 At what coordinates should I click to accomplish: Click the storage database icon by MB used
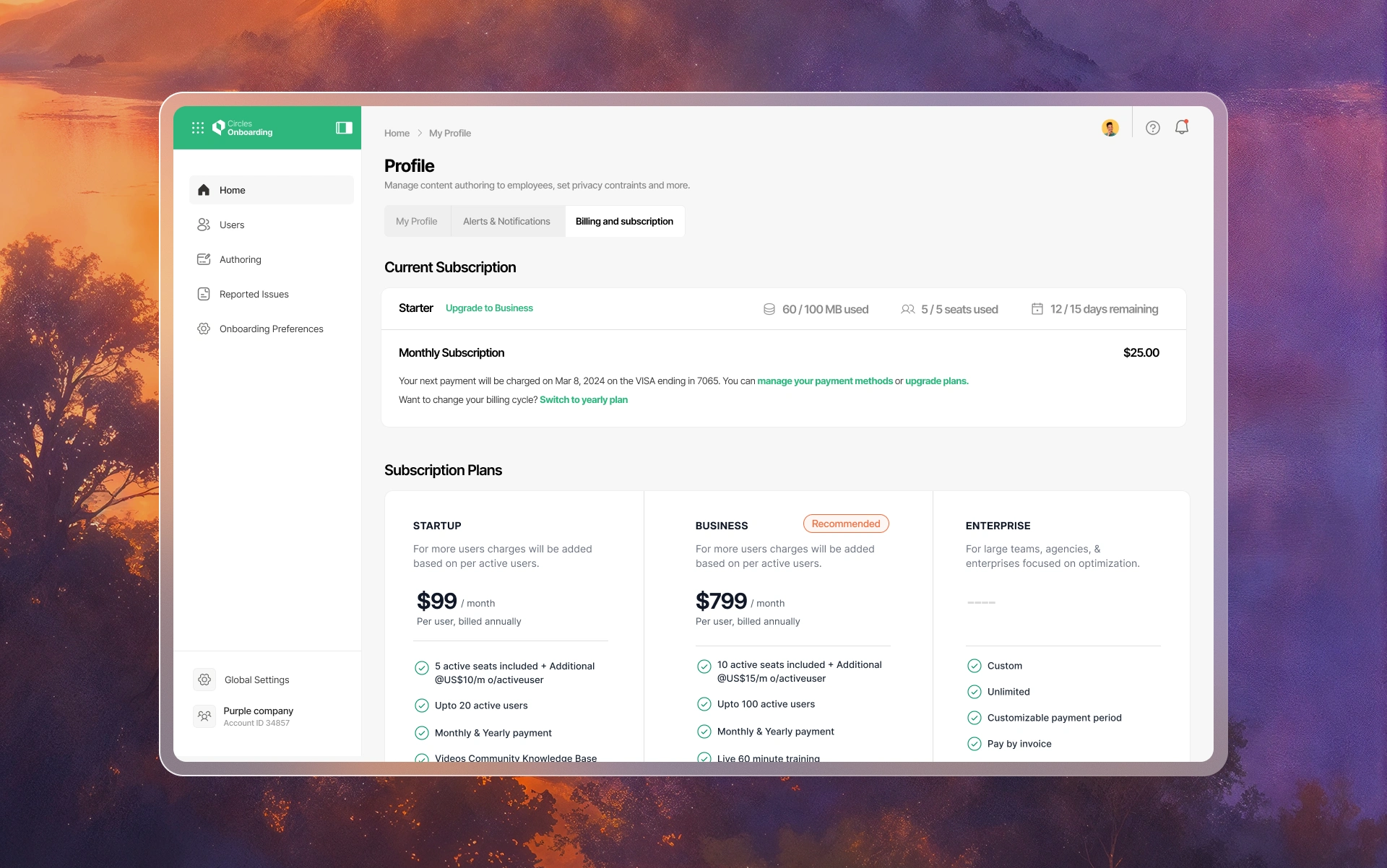(769, 309)
